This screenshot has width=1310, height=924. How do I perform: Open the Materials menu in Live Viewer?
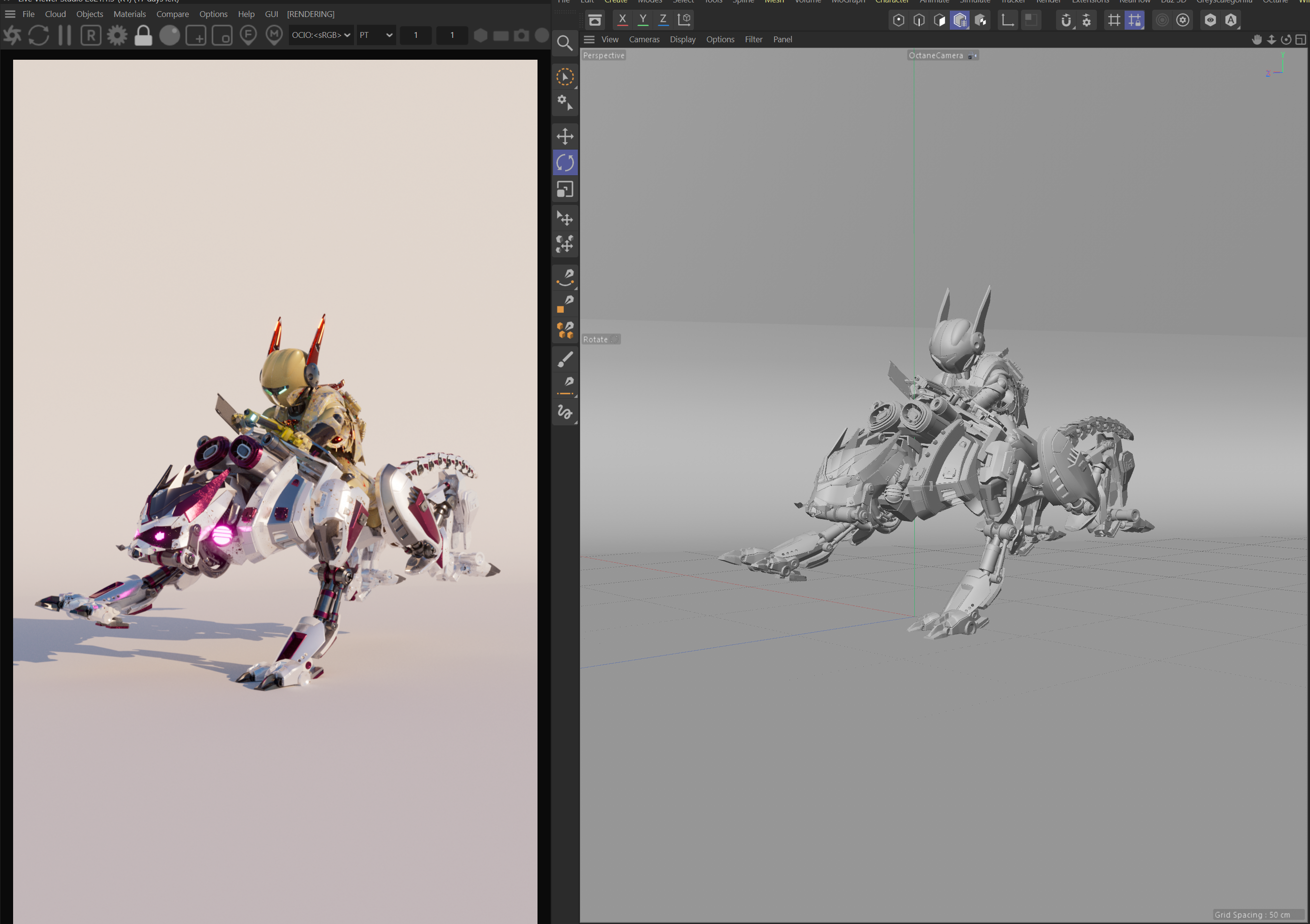[x=130, y=14]
